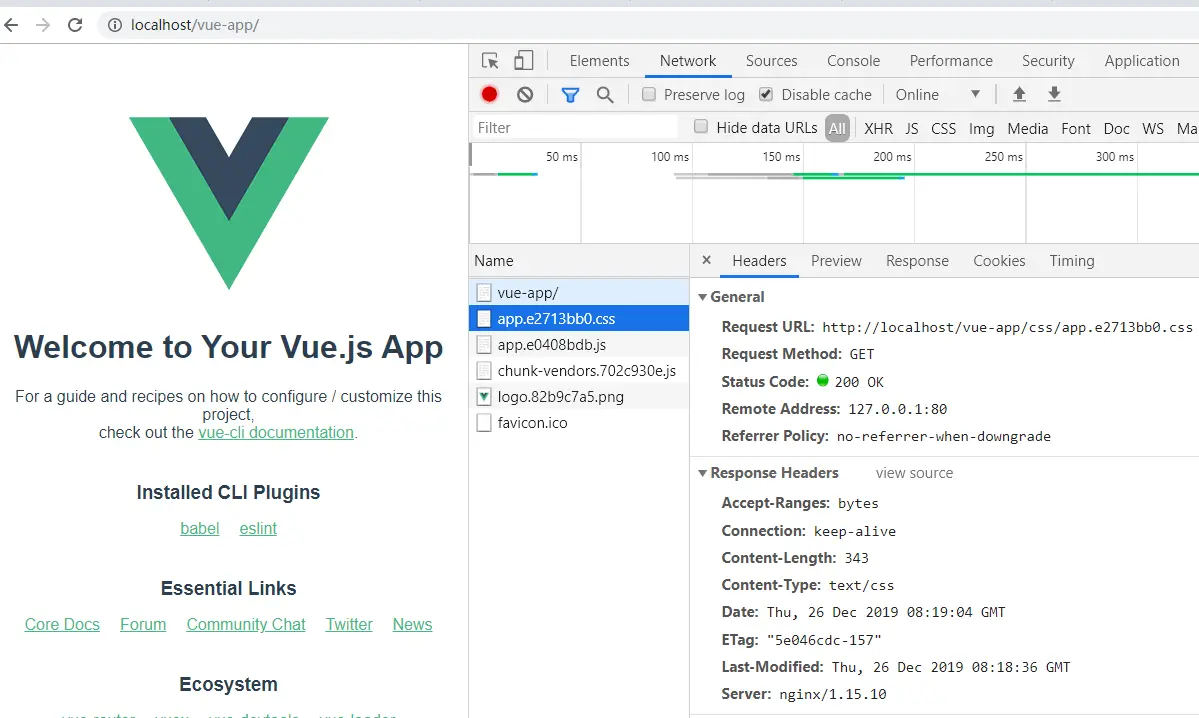The image size is (1199, 718).
Task: Close the request details pane
Action: tap(707, 260)
